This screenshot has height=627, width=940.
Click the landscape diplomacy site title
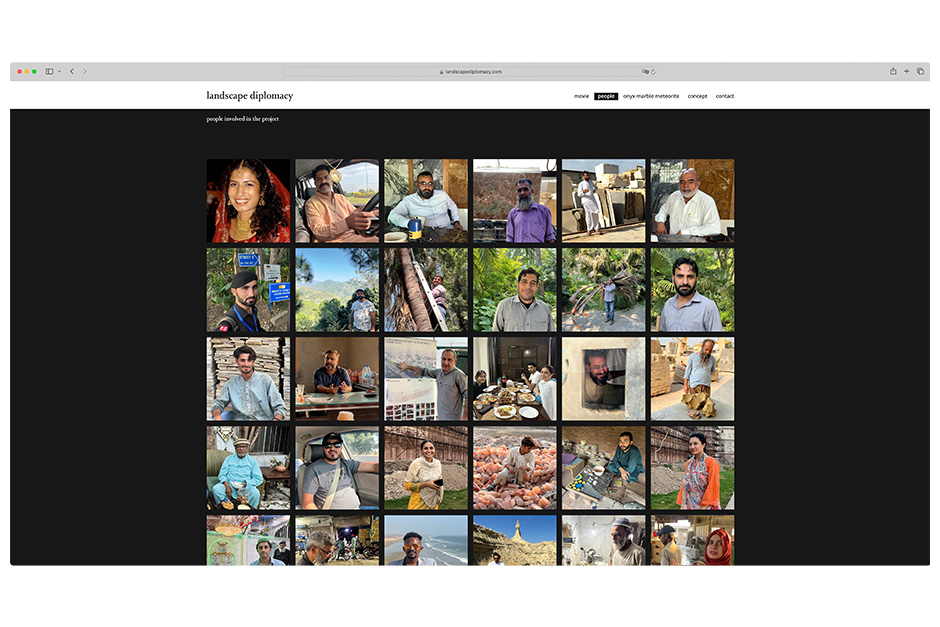click(249, 95)
